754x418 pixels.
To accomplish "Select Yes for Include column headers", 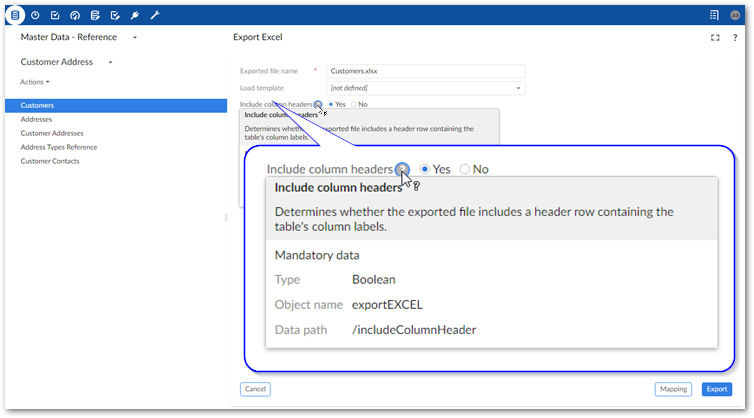I will 331,104.
